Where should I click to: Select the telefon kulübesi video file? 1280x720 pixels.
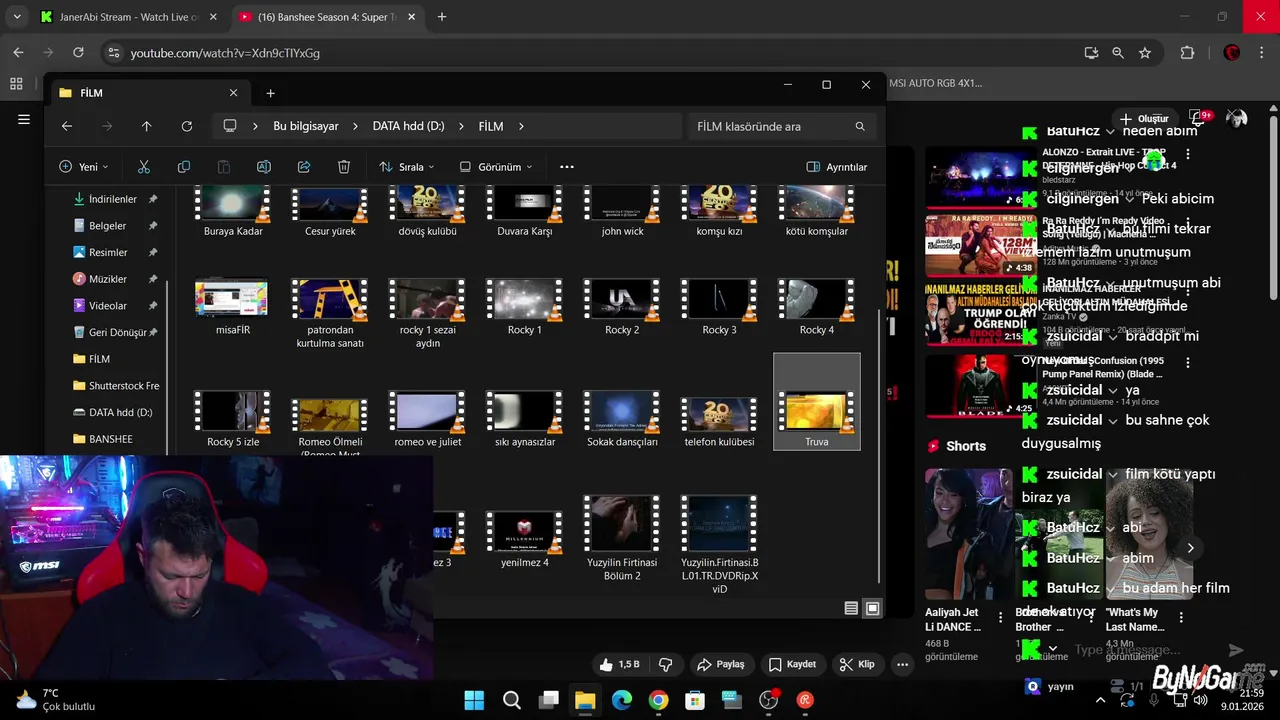tap(719, 419)
